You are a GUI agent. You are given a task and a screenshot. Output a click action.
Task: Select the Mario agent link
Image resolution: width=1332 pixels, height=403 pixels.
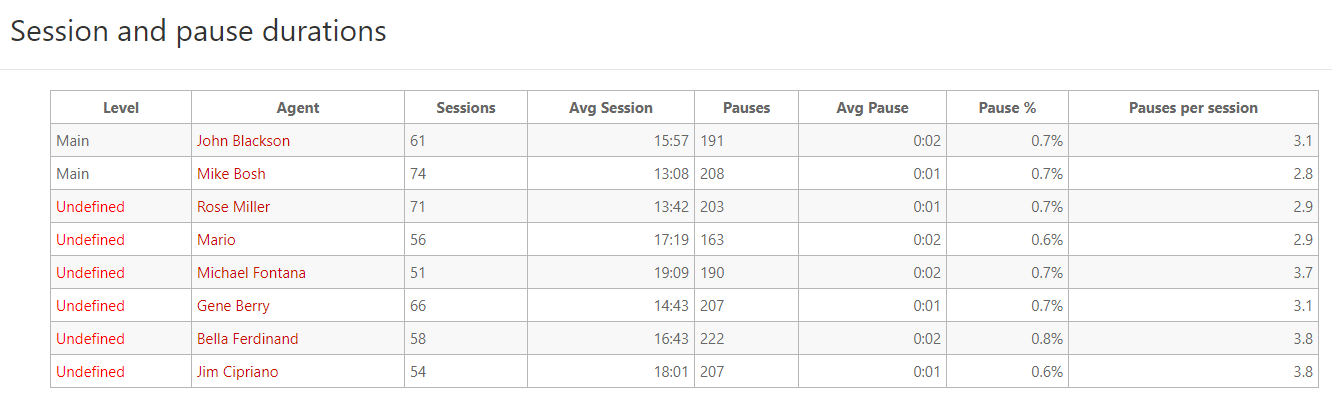click(216, 240)
